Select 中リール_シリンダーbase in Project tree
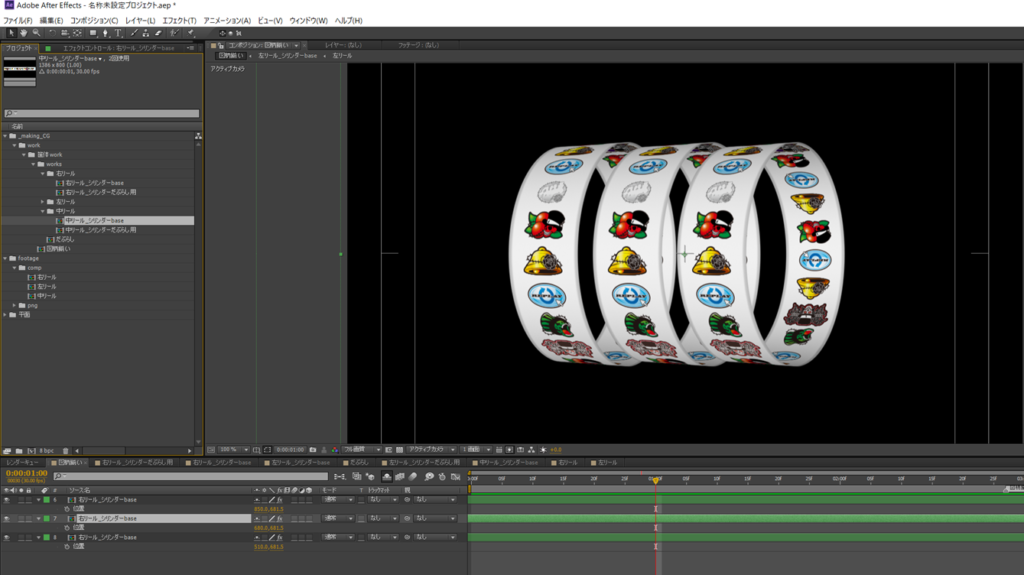 pos(93,221)
